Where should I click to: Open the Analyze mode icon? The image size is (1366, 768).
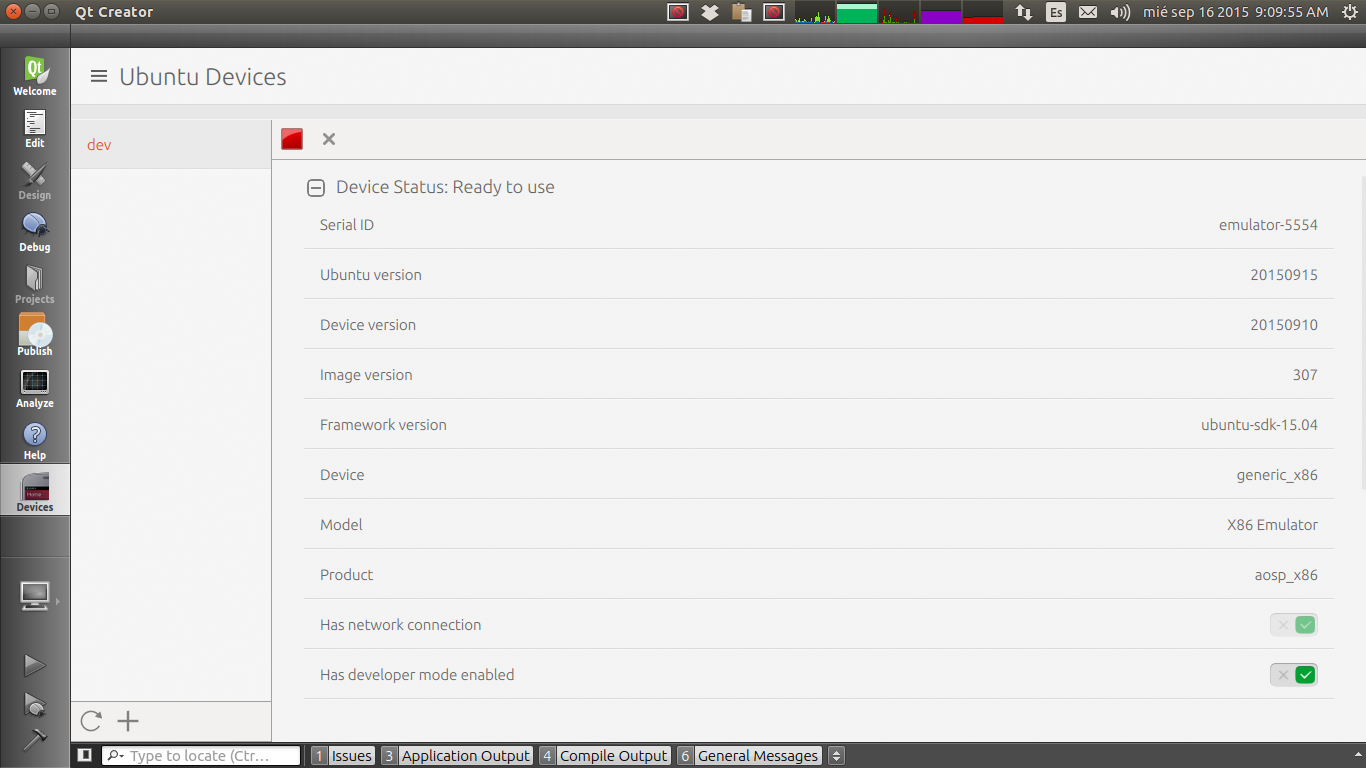(x=35, y=389)
